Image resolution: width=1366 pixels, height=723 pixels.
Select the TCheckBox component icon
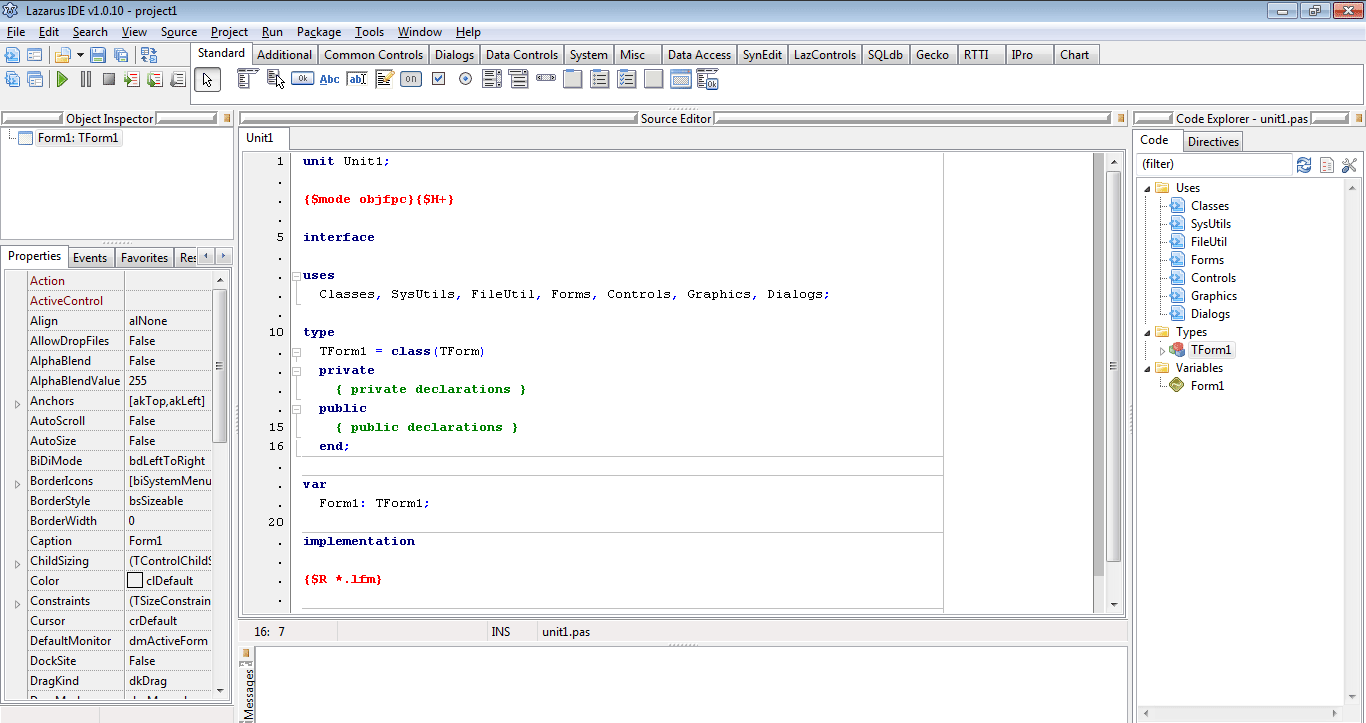(x=438, y=79)
